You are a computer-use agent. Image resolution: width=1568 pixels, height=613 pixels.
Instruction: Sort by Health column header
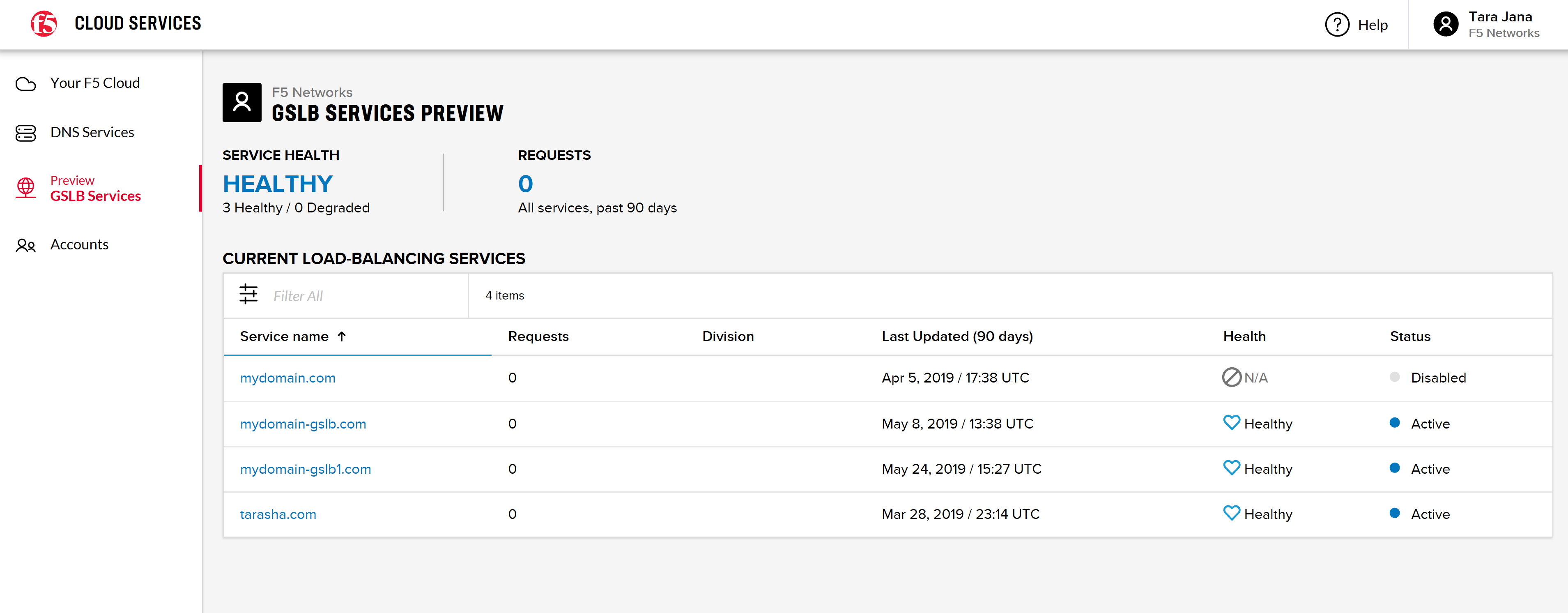point(1244,336)
